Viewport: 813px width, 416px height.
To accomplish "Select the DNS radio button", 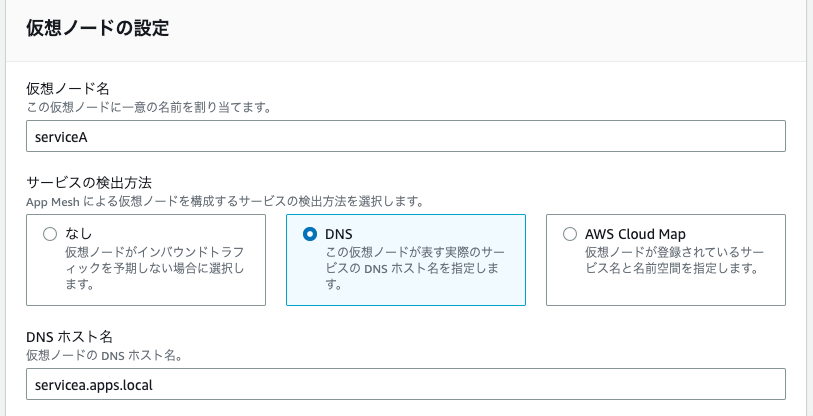I will pos(310,234).
